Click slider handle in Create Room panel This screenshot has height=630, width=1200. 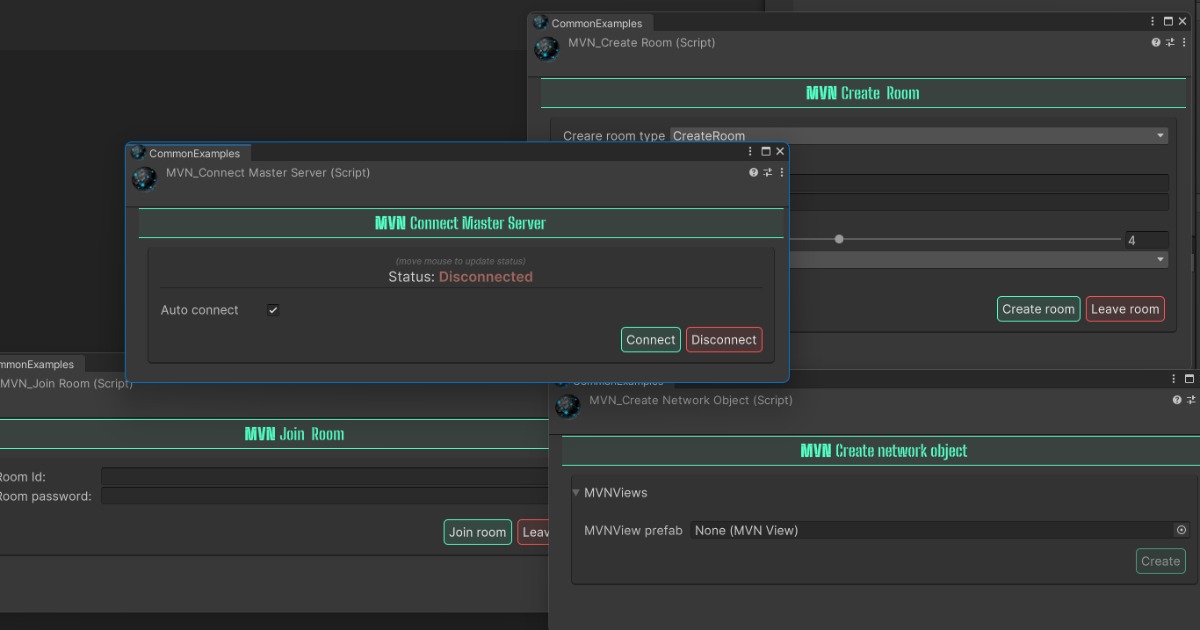839,239
